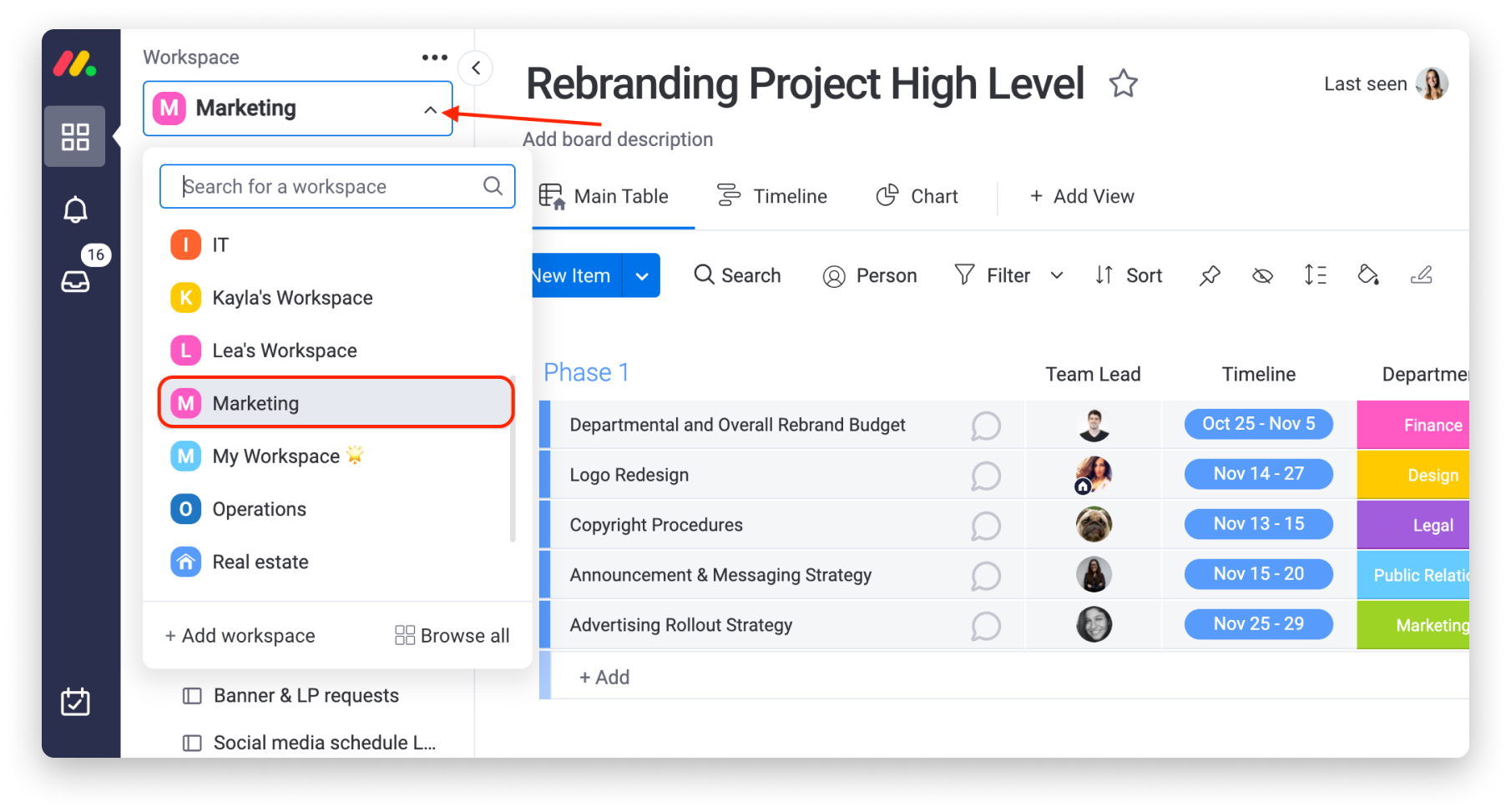The height and width of the screenshot is (812, 1511).
Task: Open the Sort options
Action: [x=1129, y=275]
